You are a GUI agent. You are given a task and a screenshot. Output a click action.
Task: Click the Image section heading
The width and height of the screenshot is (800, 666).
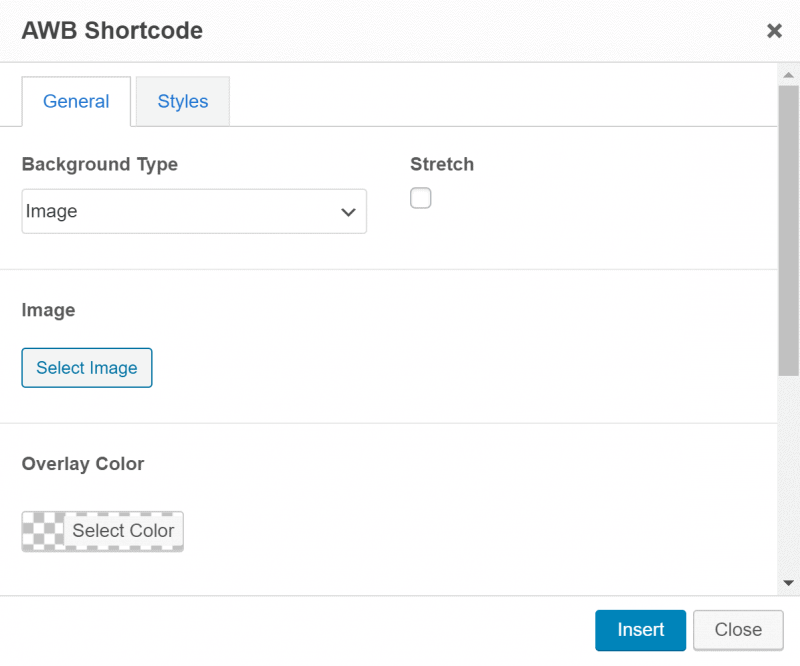48,310
